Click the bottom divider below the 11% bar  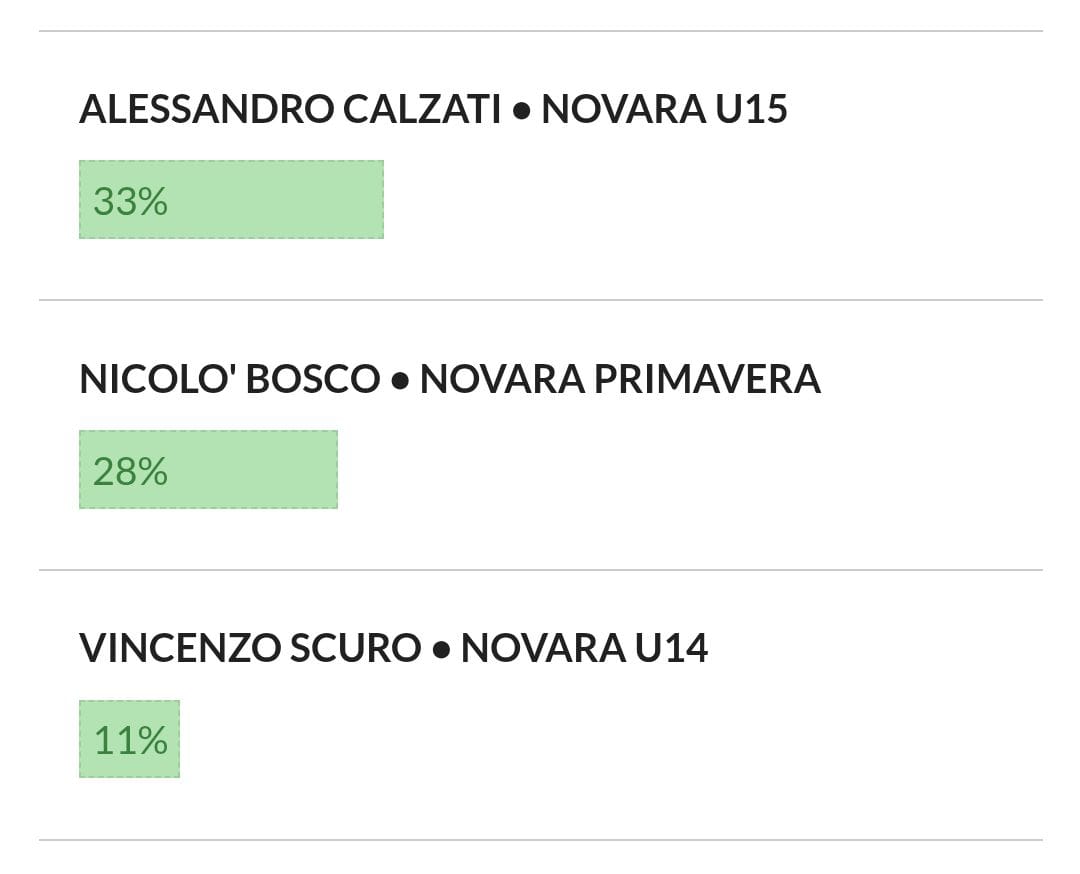click(540, 840)
